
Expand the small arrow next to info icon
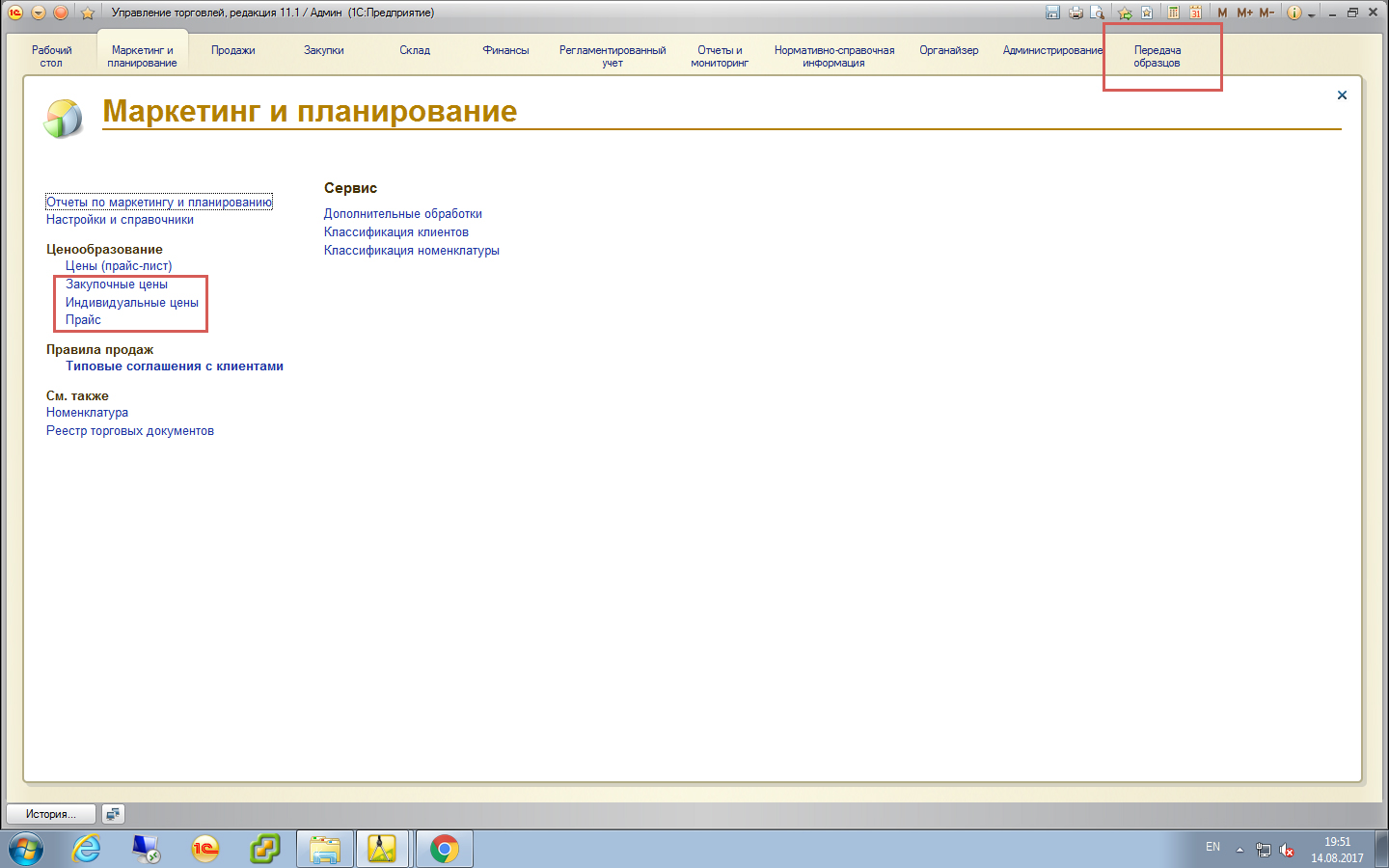[x=1311, y=14]
